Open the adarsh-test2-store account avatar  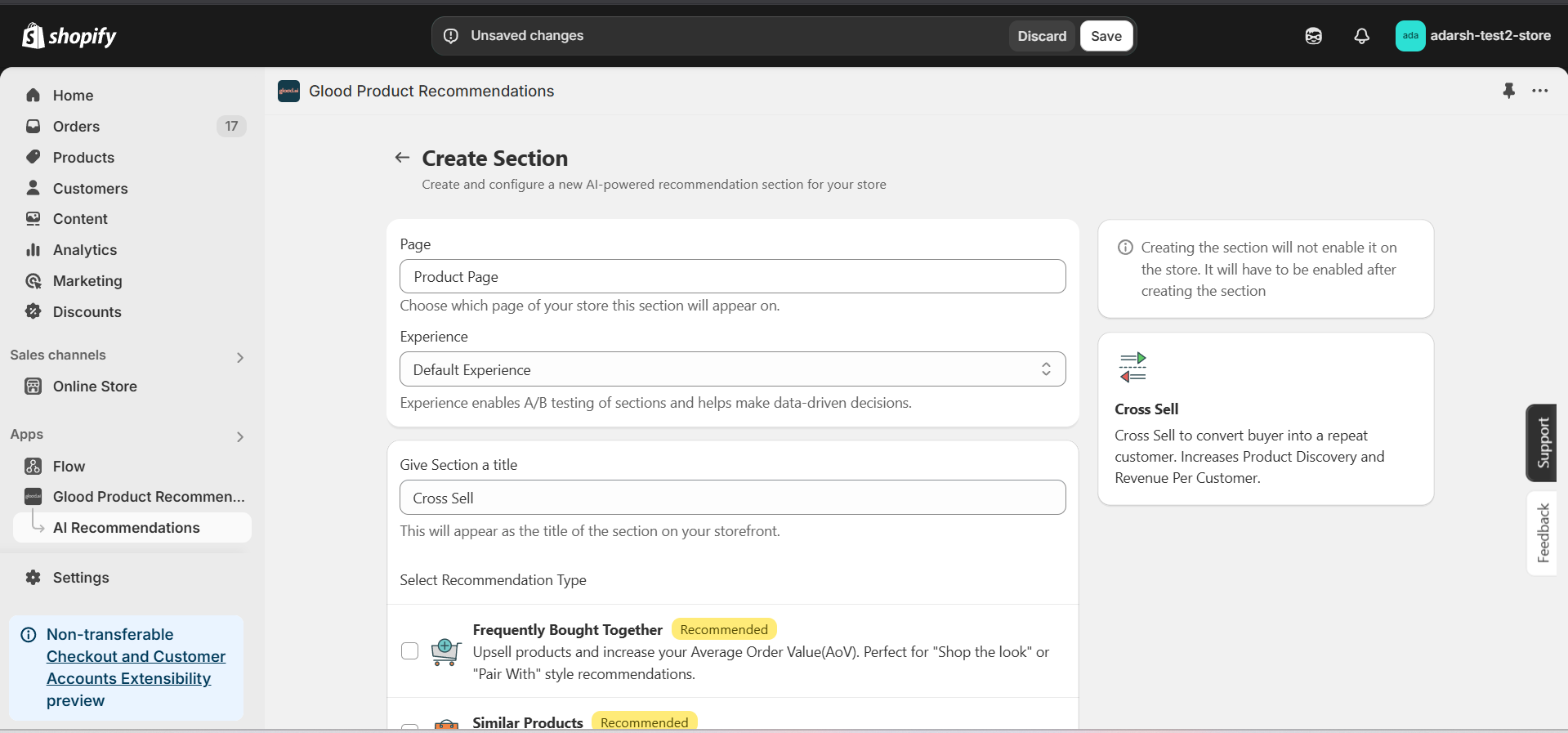[x=1409, y=36]
